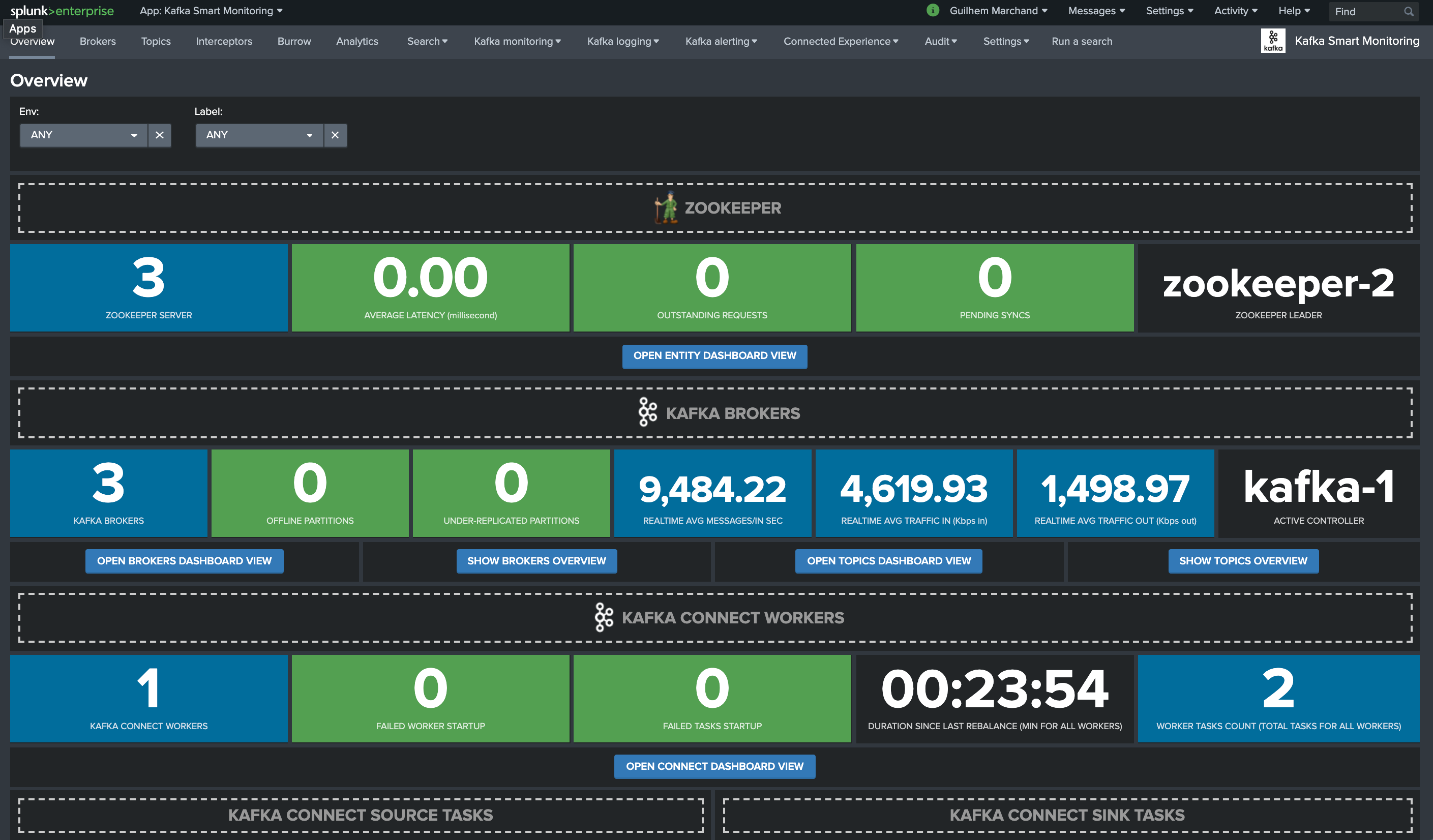Click the kafka-1 ACTIVE CONTROLLER tile
This screenshot has height=840, width=1433.
[x=1319, y=493]
